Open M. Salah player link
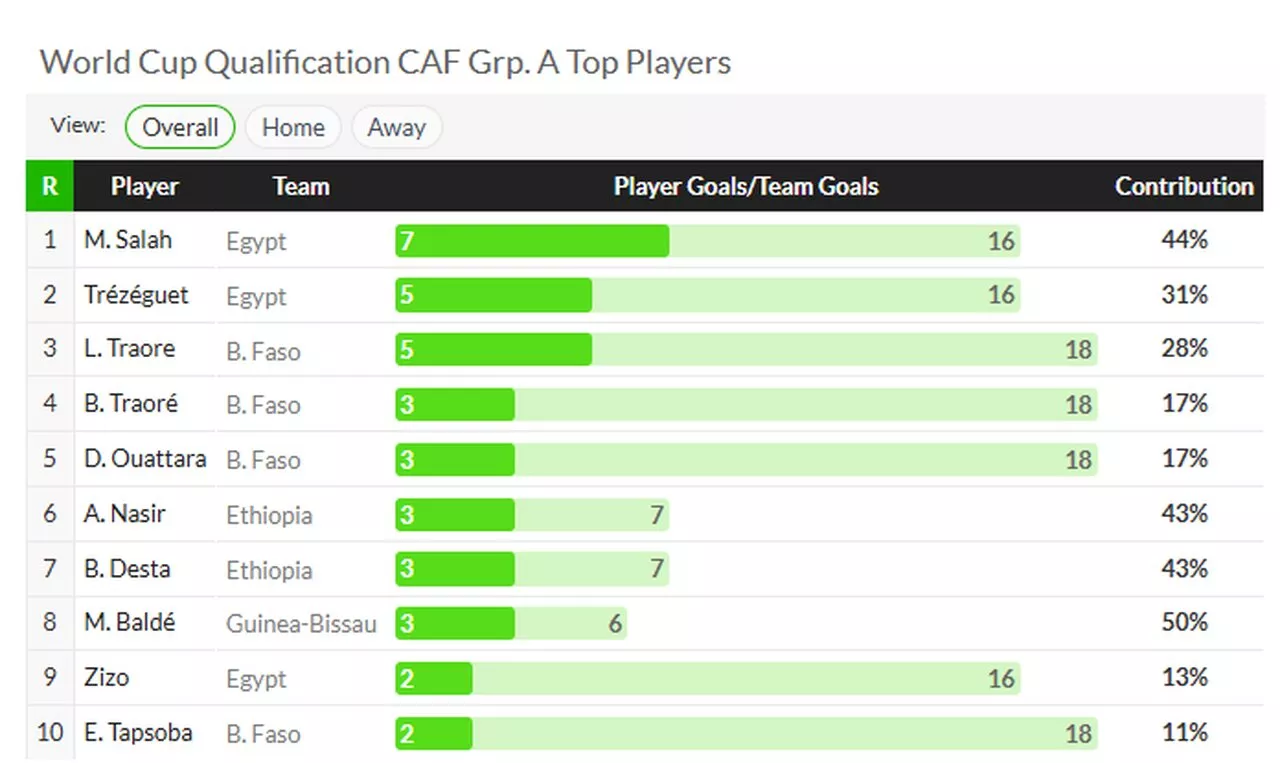This screenshot has width=1280, height=763. (128, 240)
